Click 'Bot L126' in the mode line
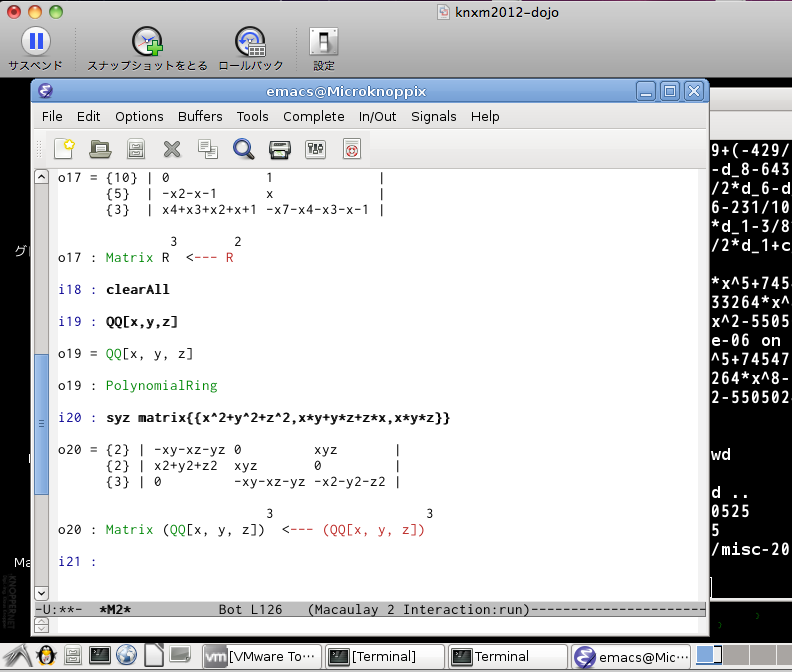This screenshot has height=672, width=792. click(250, 609)
